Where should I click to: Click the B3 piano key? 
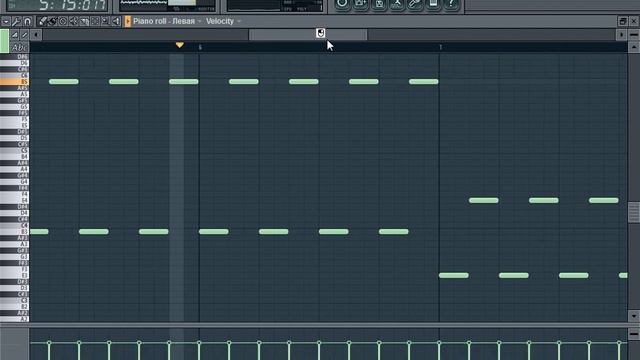(14, 231)
